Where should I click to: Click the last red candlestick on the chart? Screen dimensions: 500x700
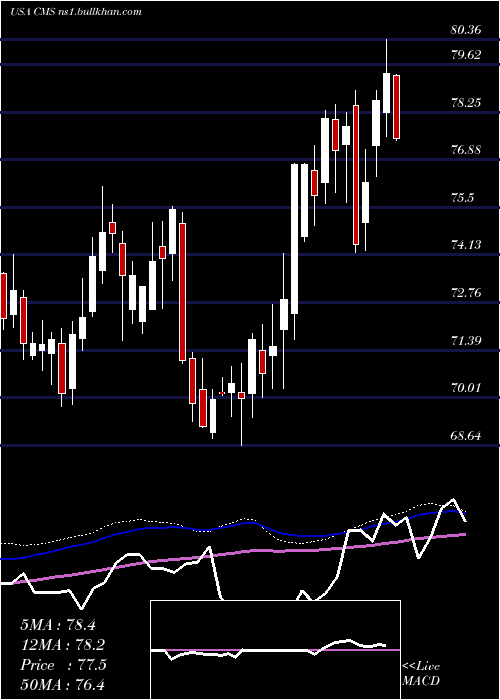click(396, 107)
